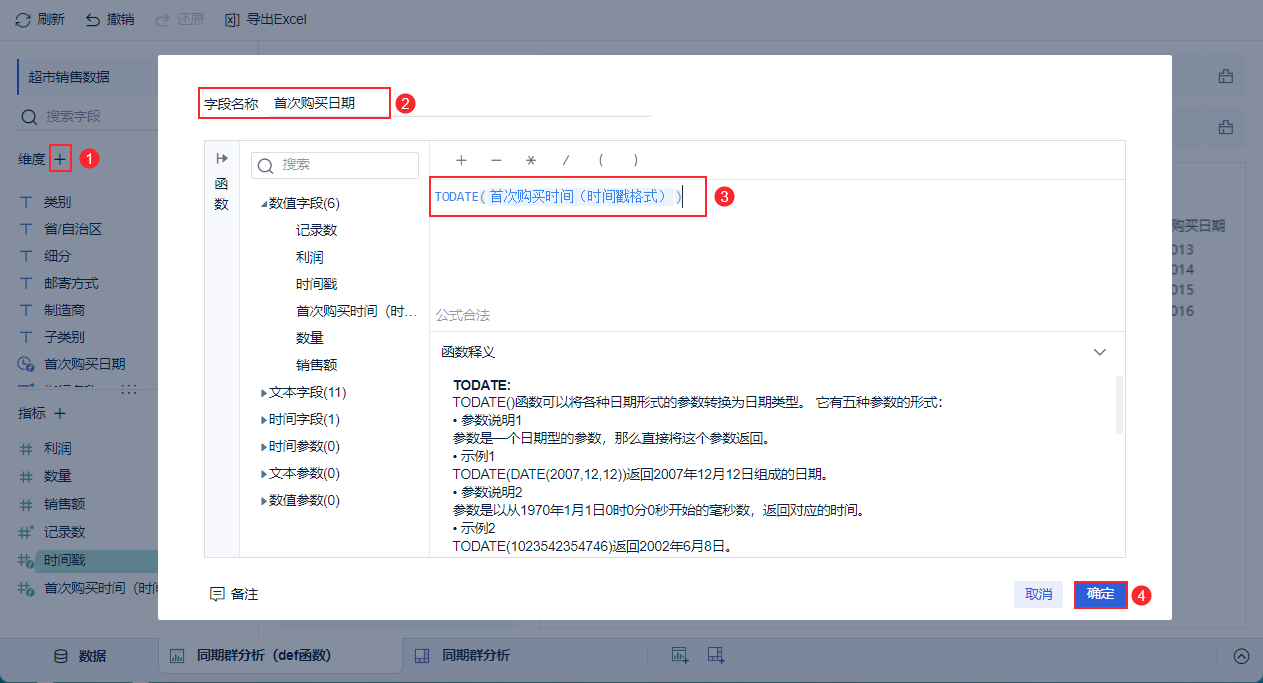
Task: Click the function description scrollbar
Action: (x=1119, y=405)
